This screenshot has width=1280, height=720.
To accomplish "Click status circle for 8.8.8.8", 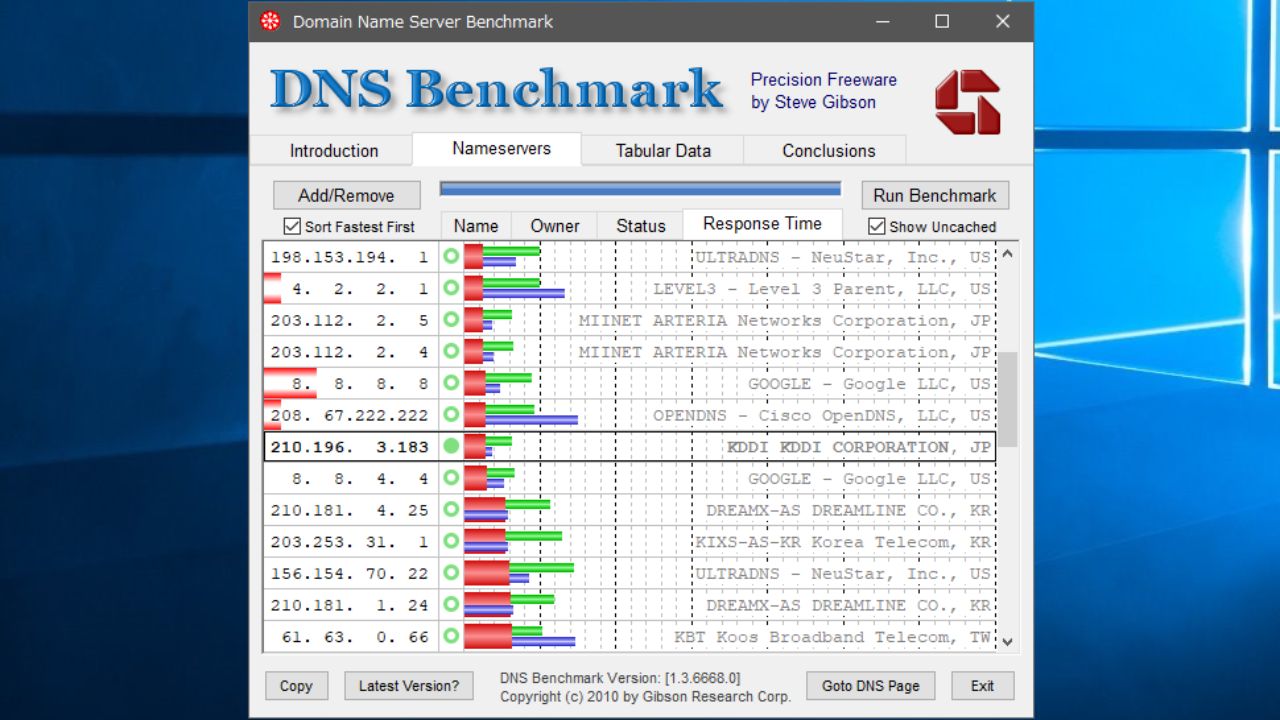I will tap(451, 383).
